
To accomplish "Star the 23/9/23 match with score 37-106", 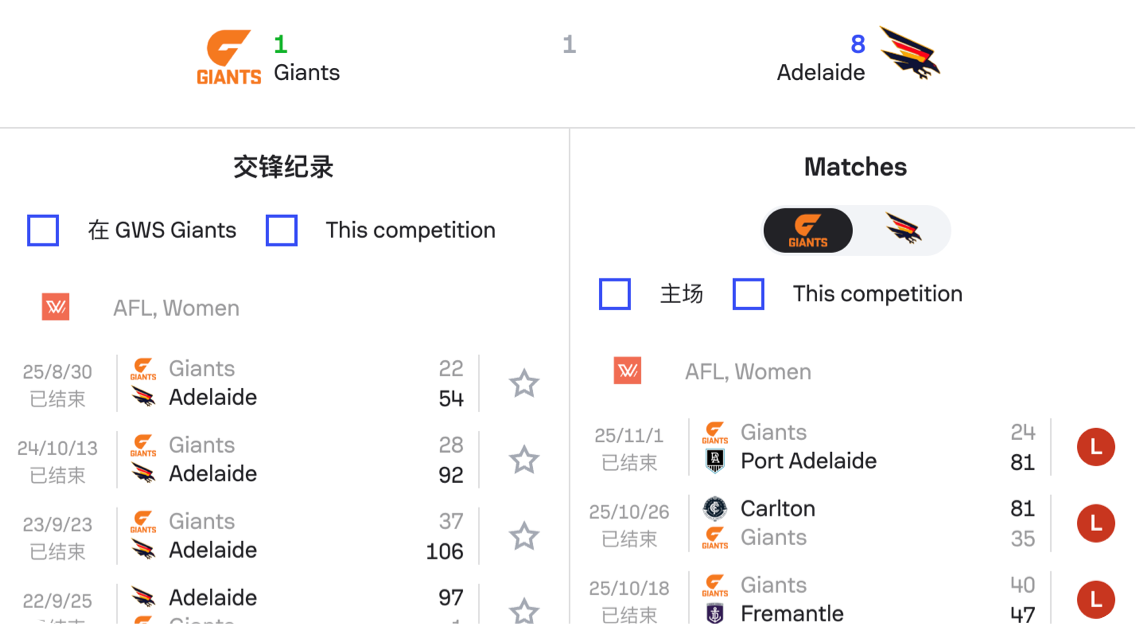I will tap(524, 537).
